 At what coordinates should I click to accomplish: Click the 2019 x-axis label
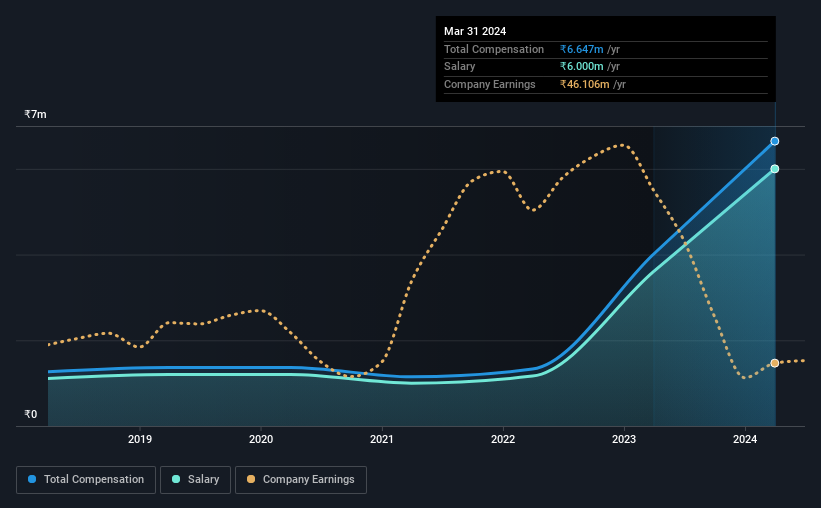(140, 439)
